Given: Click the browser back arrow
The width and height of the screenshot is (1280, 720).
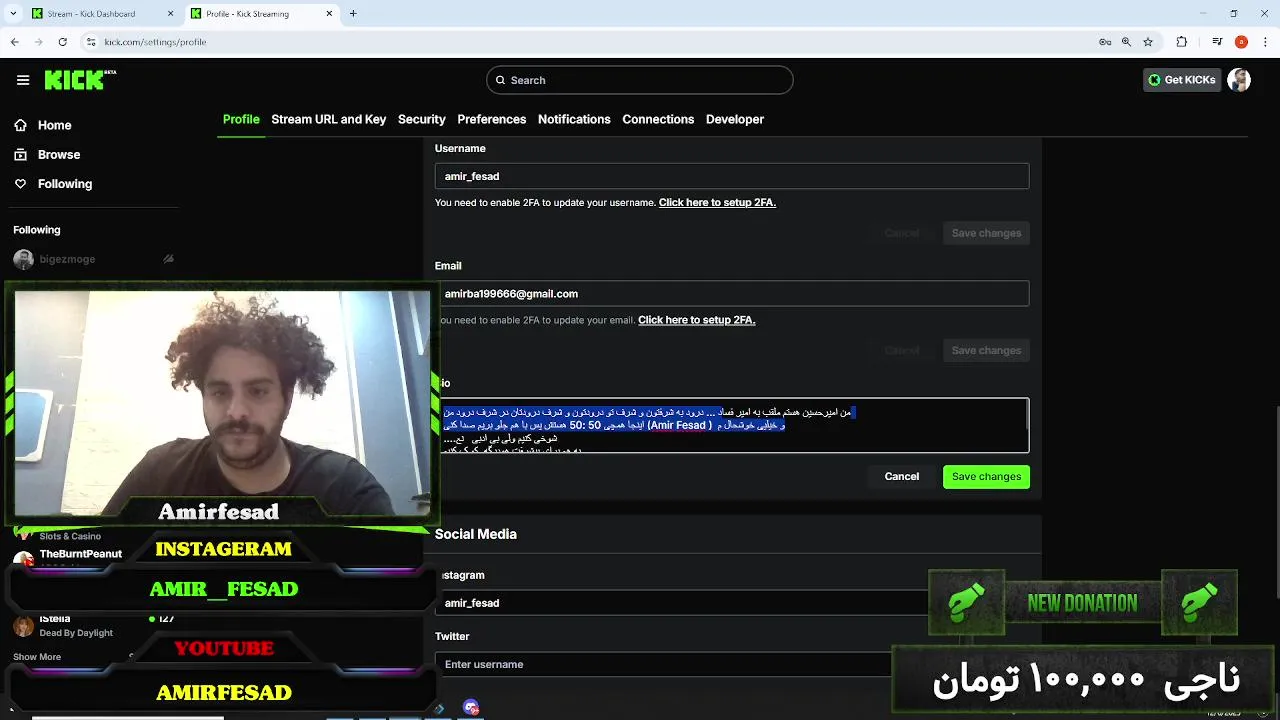Looking at the screenshot, I should (14, 42).
